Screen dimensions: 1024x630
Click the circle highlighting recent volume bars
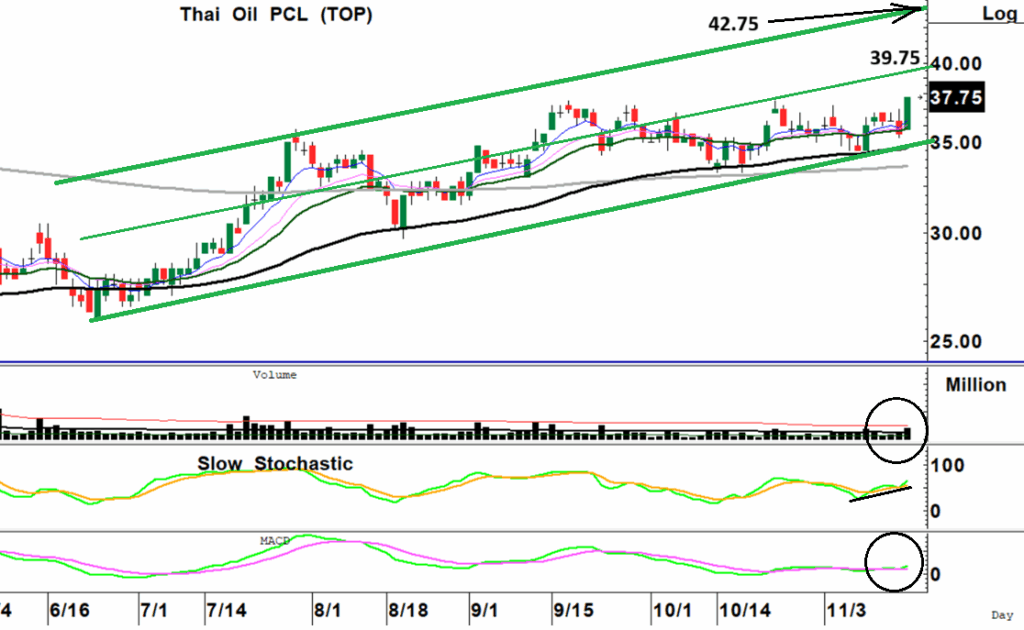coord(893,428)
